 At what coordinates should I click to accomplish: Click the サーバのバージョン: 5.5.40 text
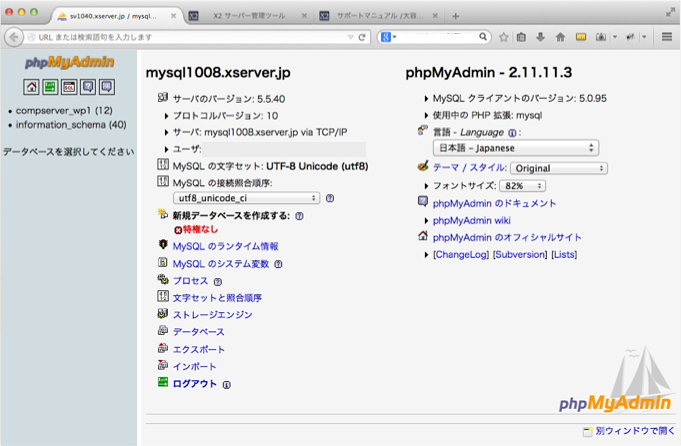pyautogui.click(x=229, y=99)
